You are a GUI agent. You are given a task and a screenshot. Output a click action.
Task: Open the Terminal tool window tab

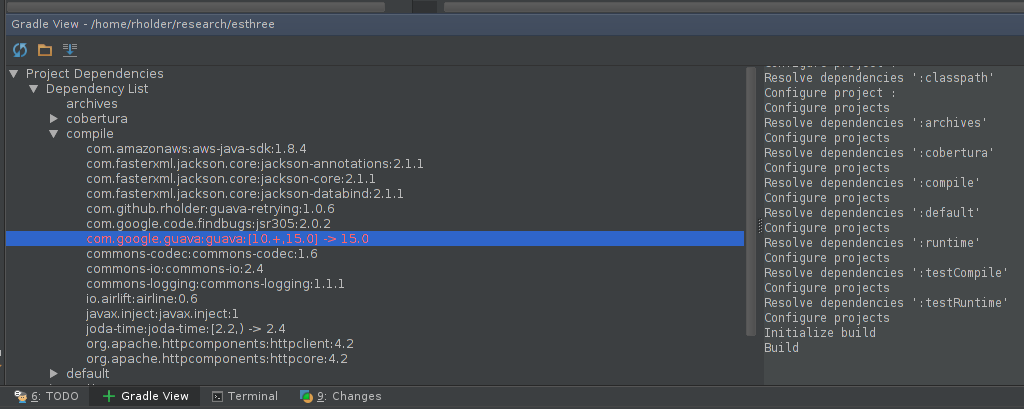coord(245,396)
